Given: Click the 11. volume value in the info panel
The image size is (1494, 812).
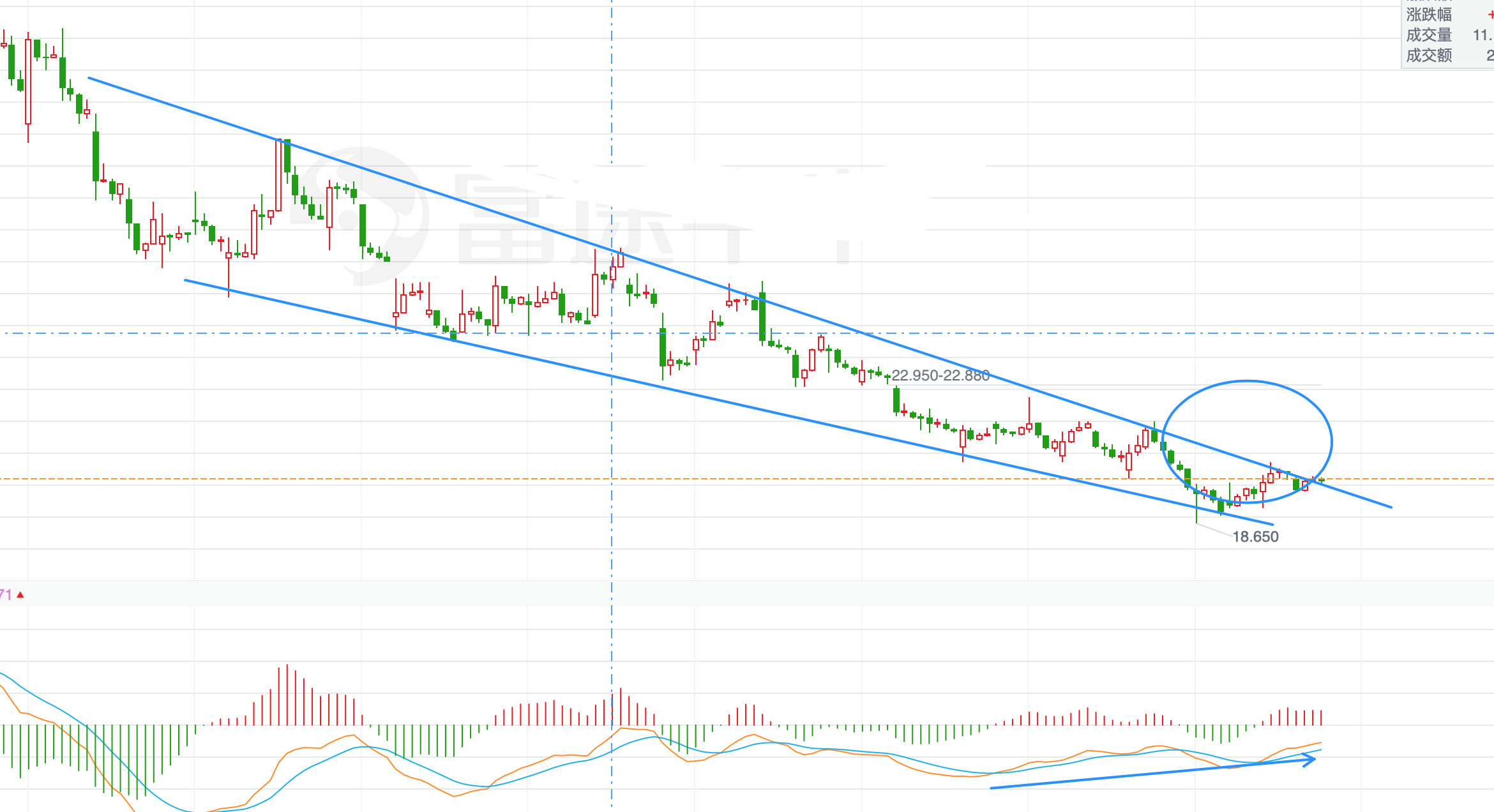Looking at the screenshot, I should (x=1483, y=35).
